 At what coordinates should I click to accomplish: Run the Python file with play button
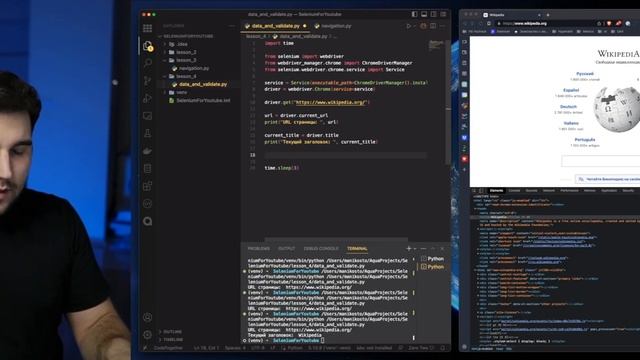pos(409,26)
